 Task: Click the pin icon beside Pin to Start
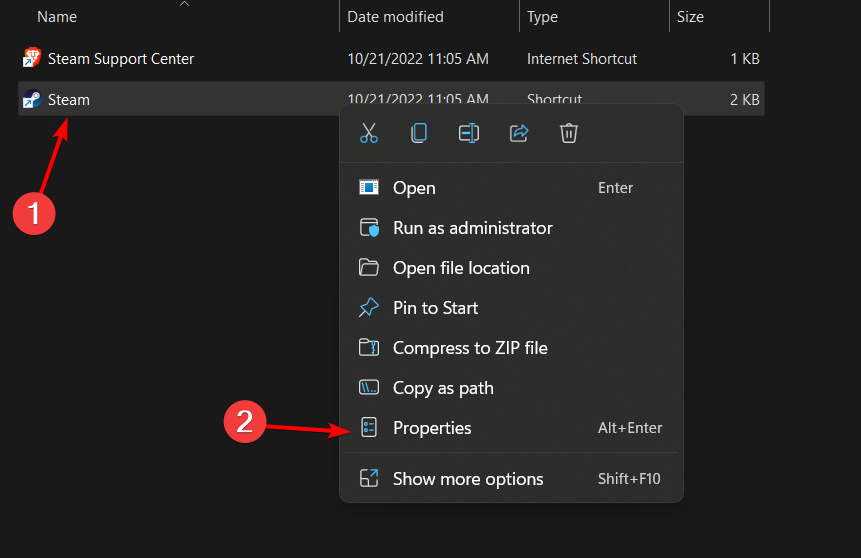368,308
